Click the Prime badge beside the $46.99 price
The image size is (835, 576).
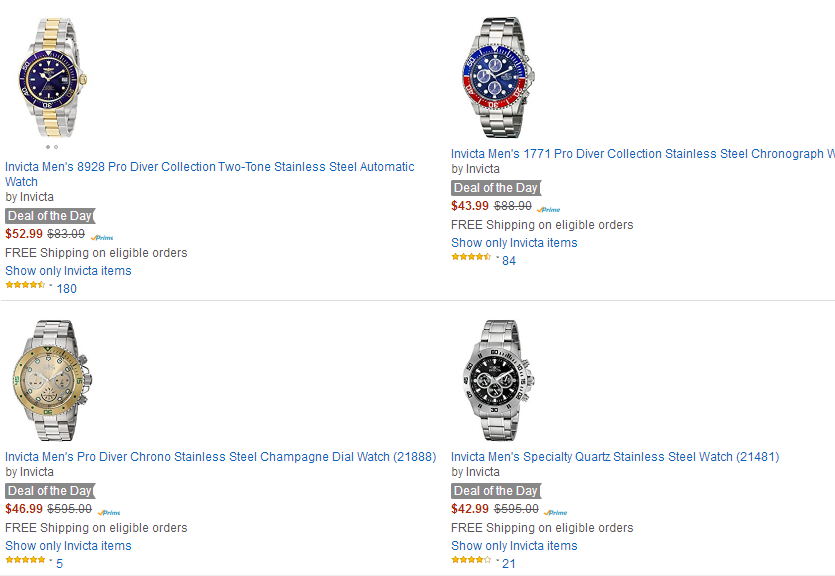pyautogui.click(x=108, y=512)
